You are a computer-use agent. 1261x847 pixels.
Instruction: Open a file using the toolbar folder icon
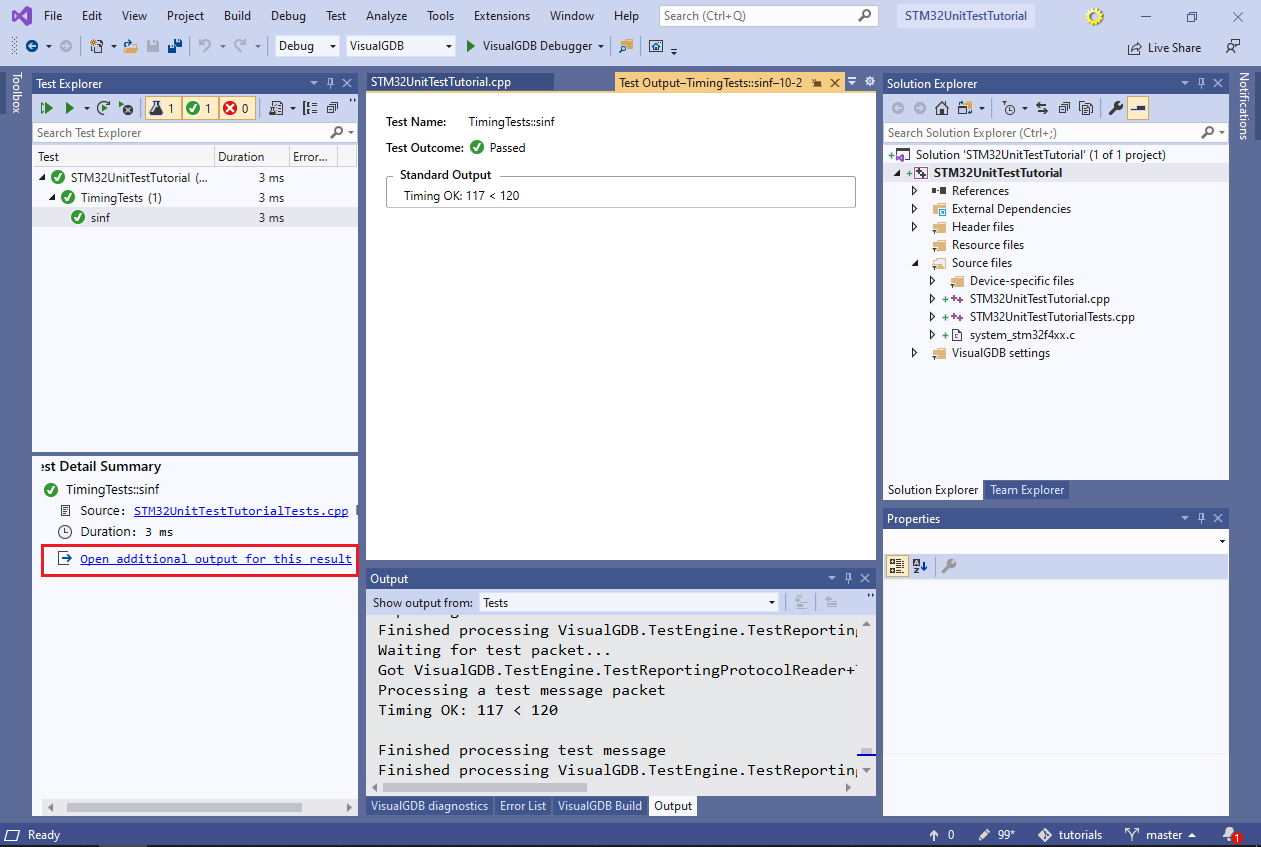click(x=133, y=46)
